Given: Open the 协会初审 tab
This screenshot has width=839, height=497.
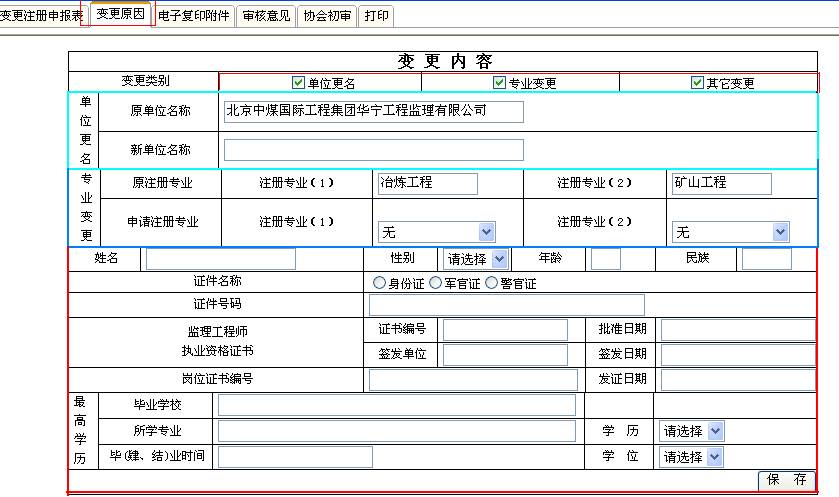Looking at the screenshot, I should (327, 16).
